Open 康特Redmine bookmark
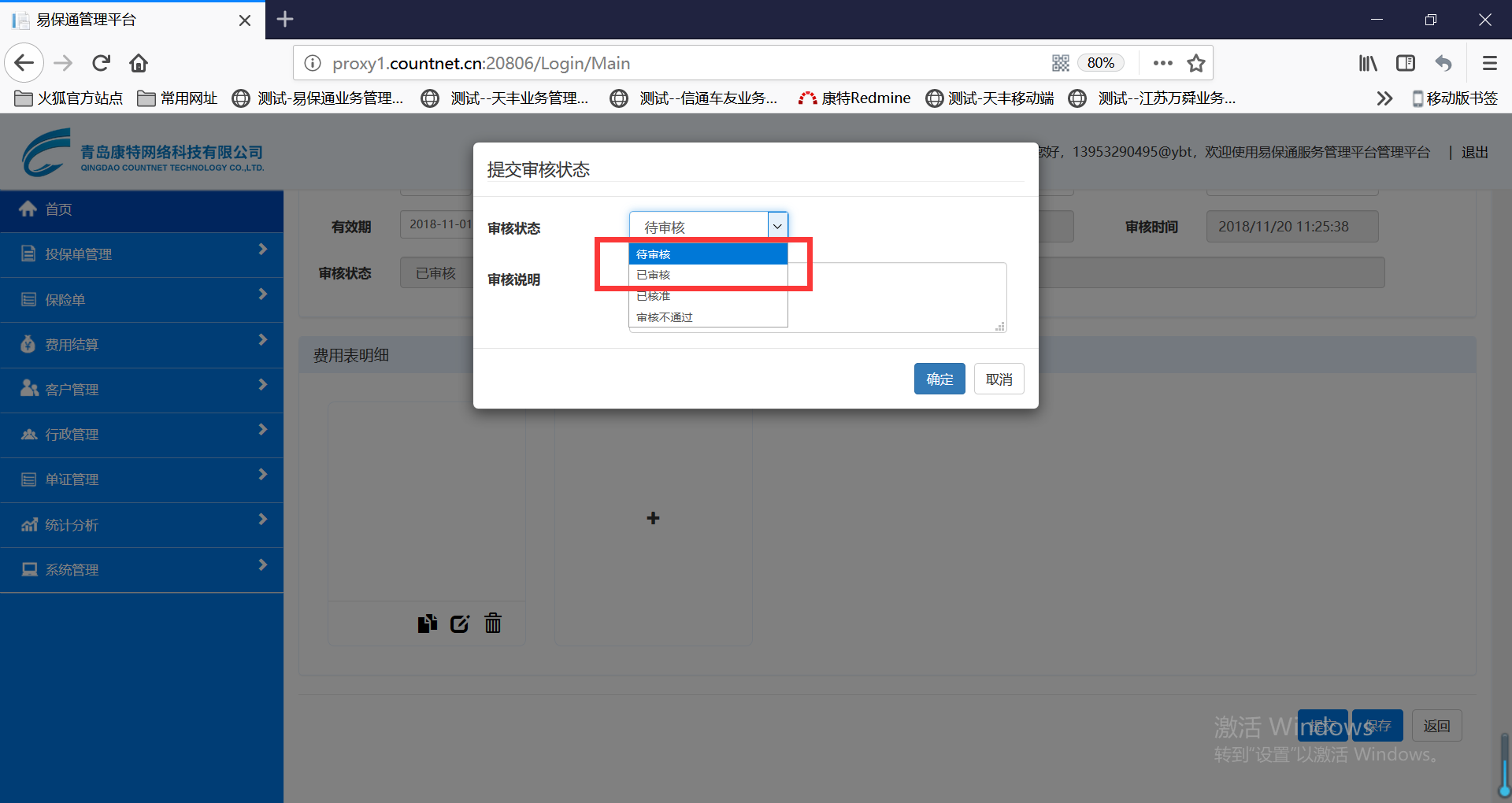 tap(854, 98)
